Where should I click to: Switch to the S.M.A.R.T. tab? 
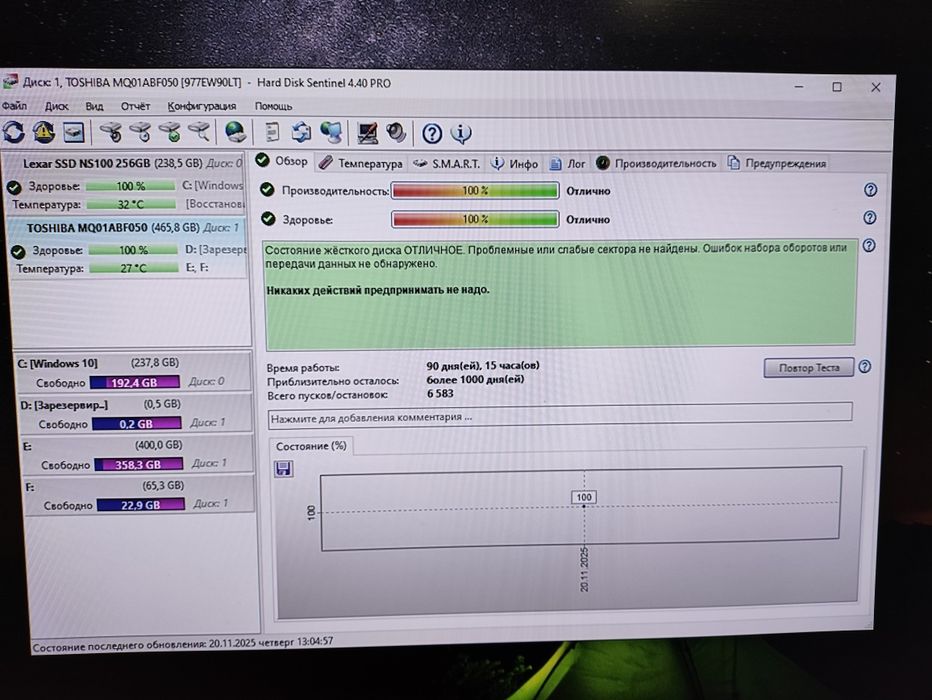(446, 163)
